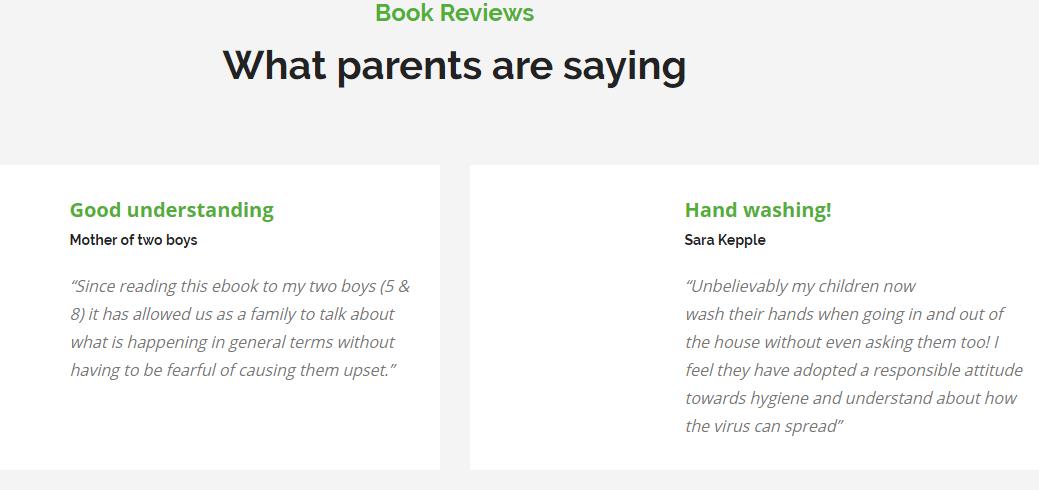Click the line starting "towards hygiene and understand"
This screenshot has width=1039, height=490.
(x=850, y=398)
